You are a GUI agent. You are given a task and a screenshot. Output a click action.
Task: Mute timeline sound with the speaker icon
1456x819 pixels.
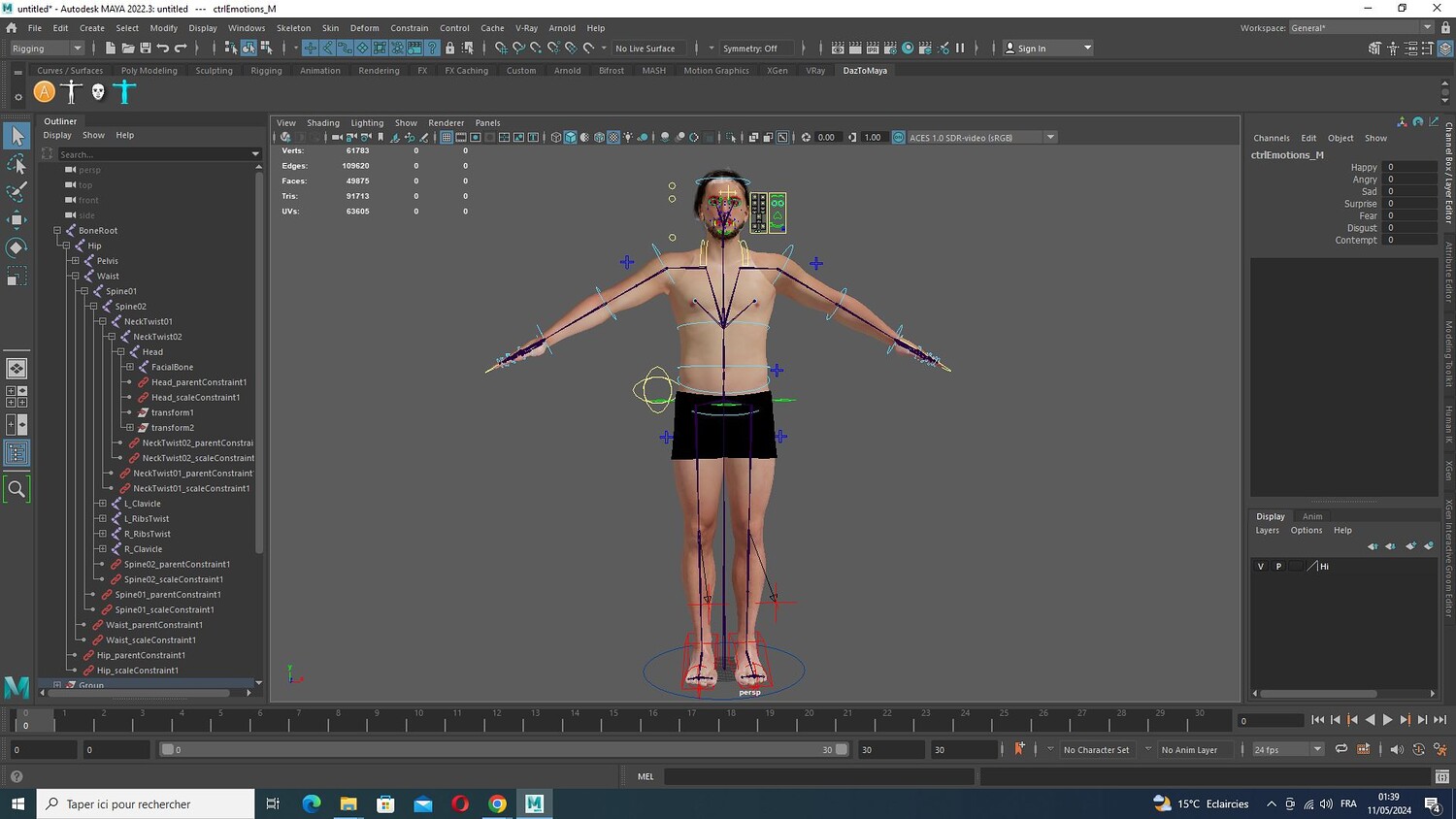coord(1397,749)
